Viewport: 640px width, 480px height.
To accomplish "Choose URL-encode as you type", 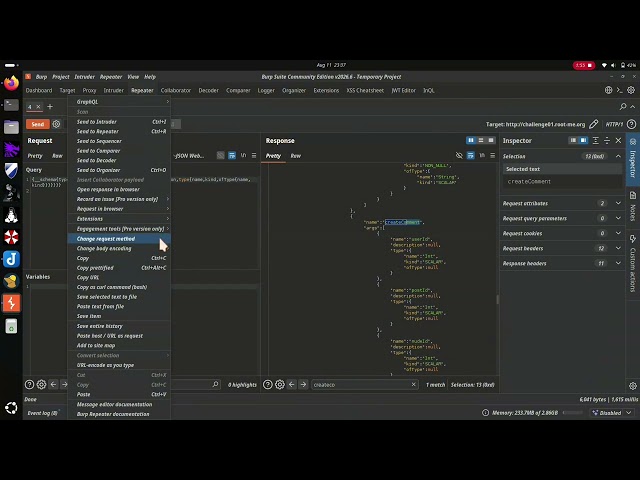I will (119, 365).
